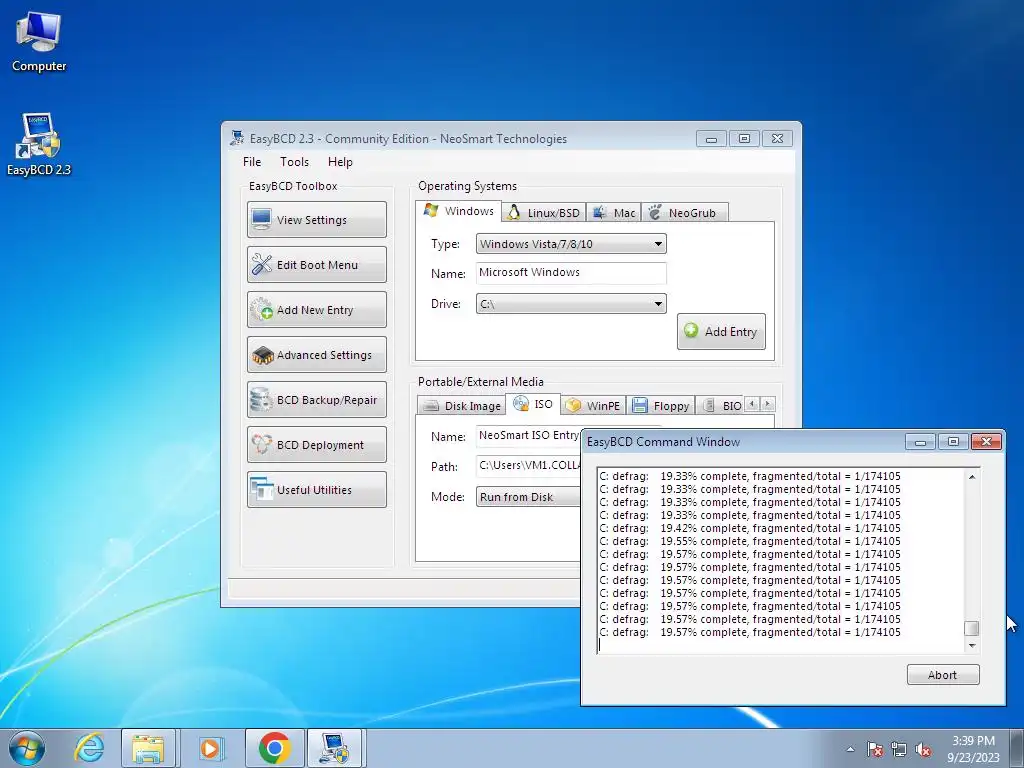Click the command window scrollbar down arrow
1024x768 pixels.
point(972,646)
